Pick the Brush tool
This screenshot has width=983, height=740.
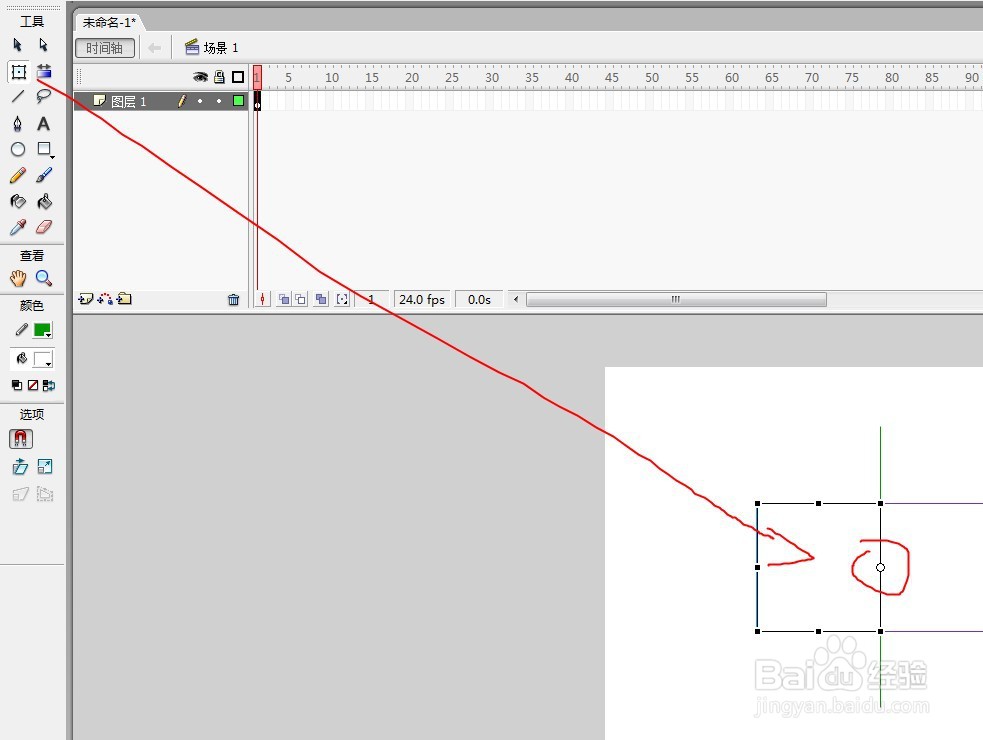(44, 175)
